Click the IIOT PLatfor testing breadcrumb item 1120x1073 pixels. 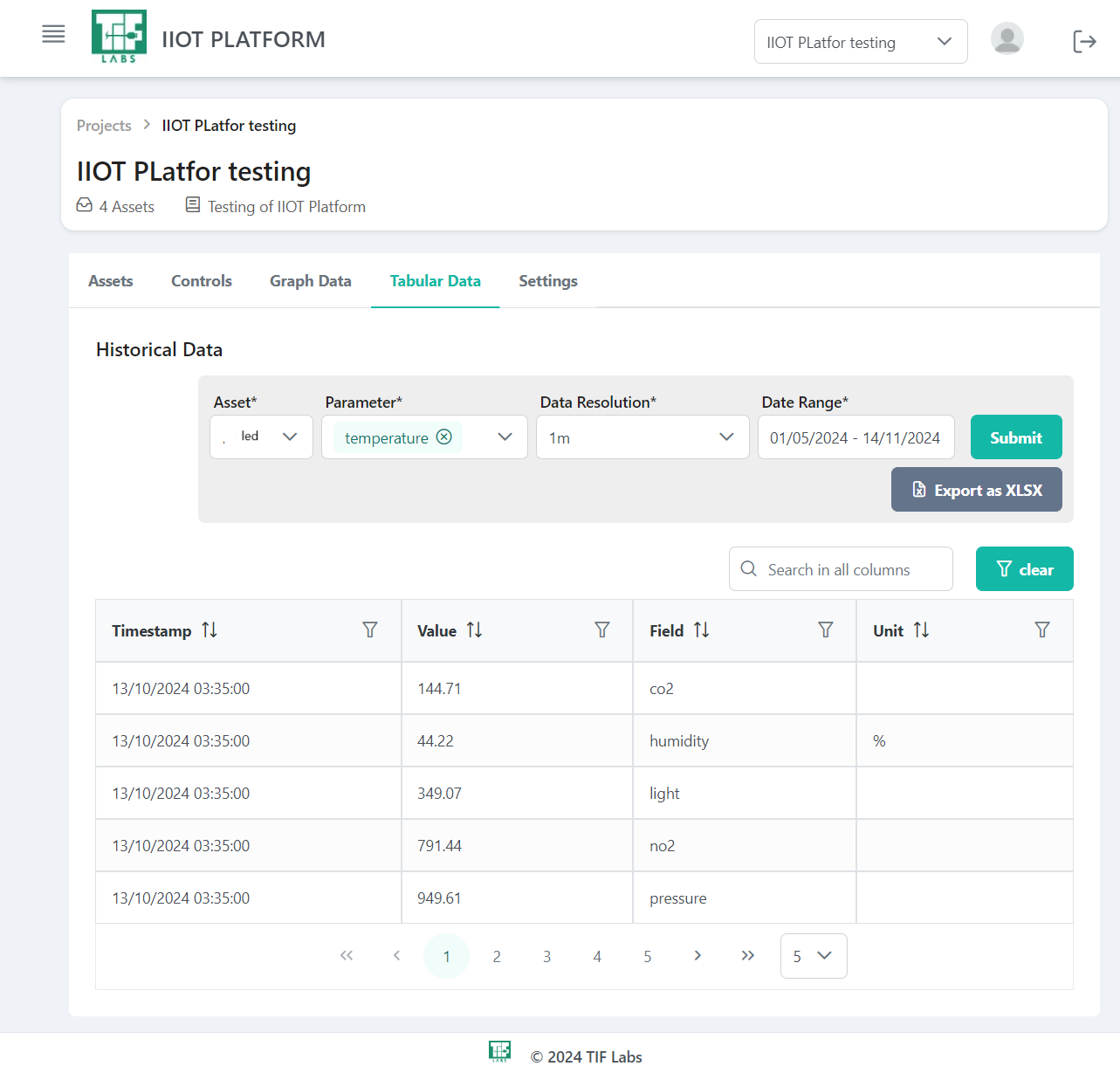click(229, 125)
